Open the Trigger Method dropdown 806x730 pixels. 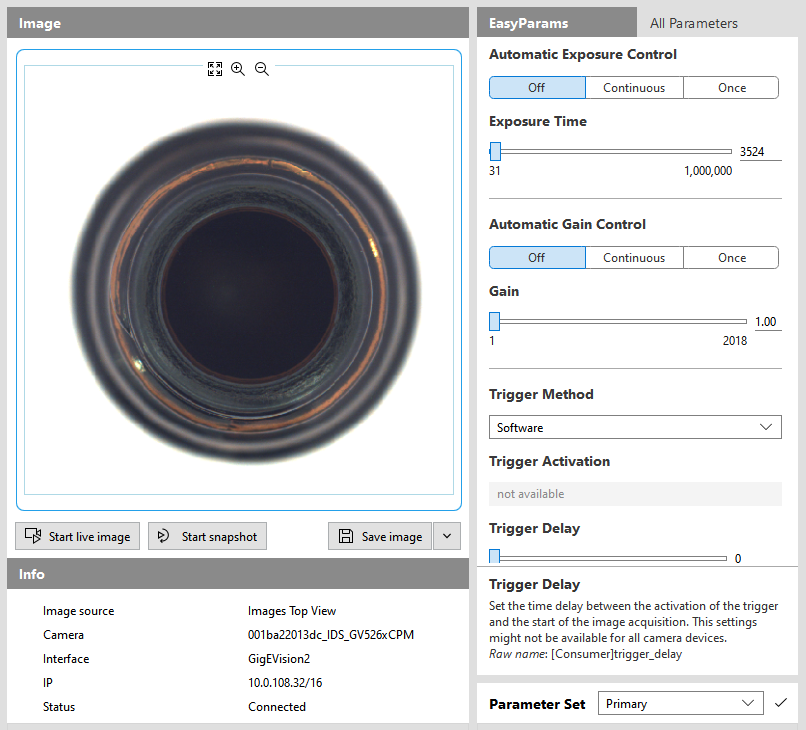(x=635, y=427)
